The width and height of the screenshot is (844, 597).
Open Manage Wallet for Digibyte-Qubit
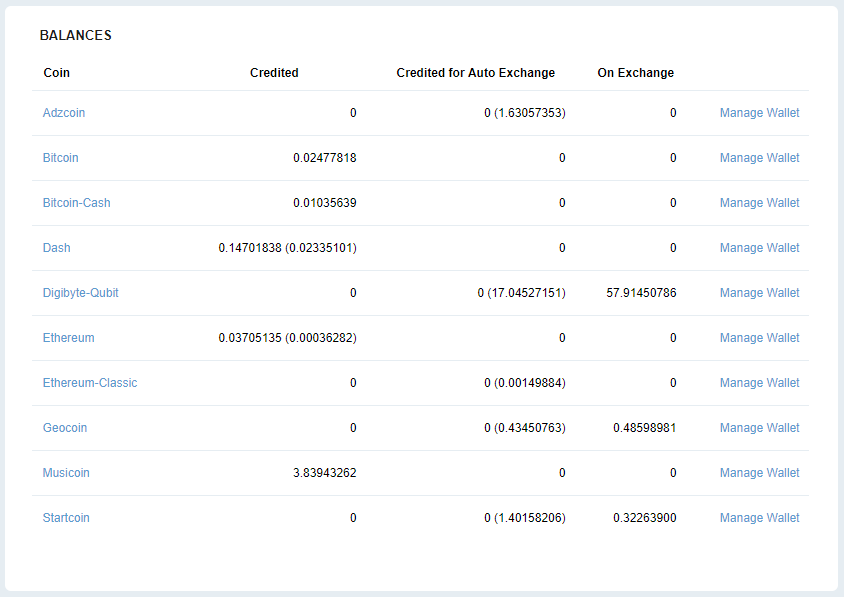pyautogui.click(x=759, y=293)
